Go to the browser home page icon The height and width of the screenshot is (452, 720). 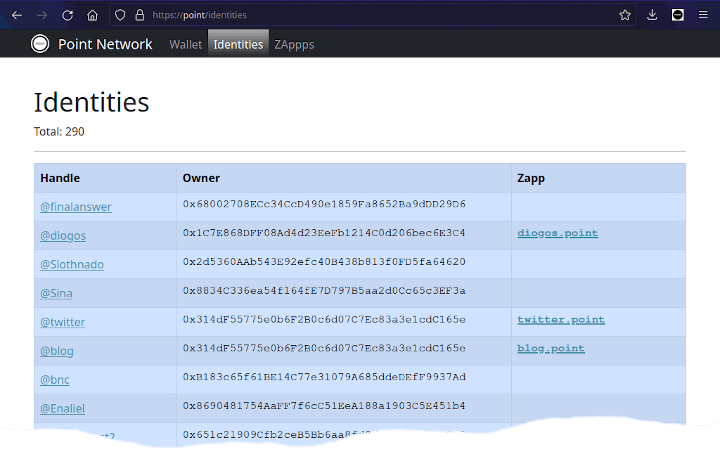(x=92, y=15)
